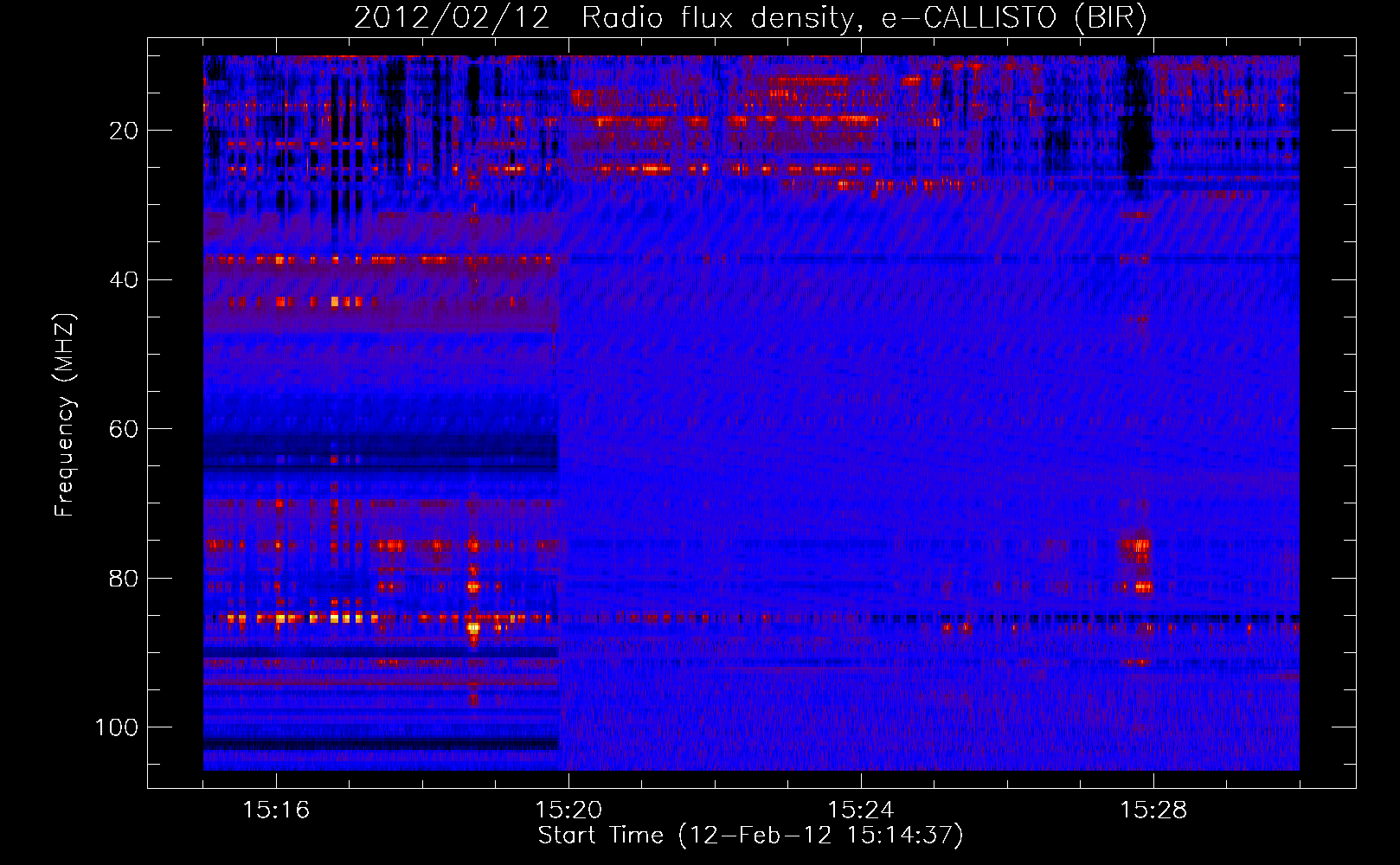The image size is (1400, 865).
Task: Click the 60 frequency tick label
Action: [124, 429]
